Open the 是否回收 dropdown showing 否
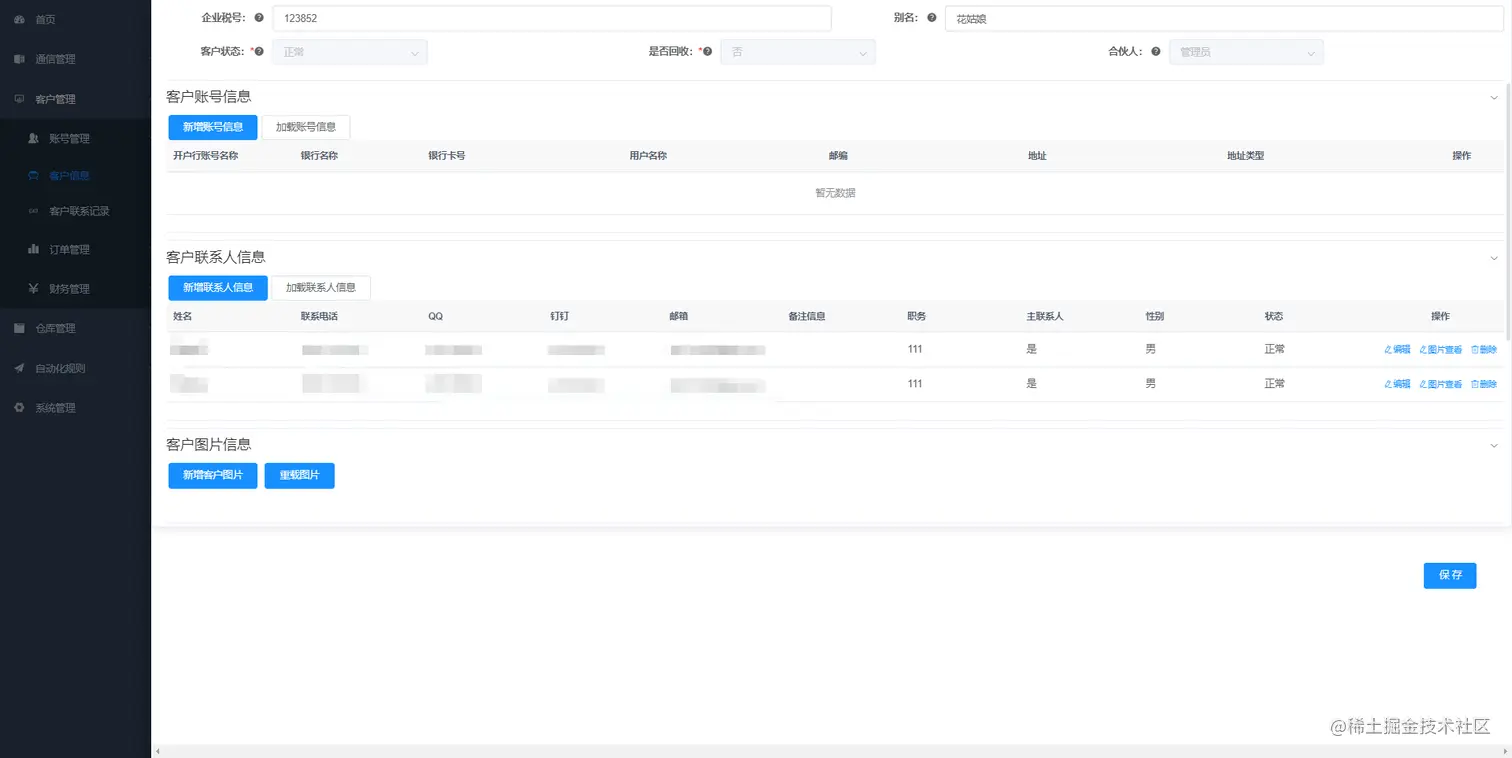Image resolution: width=1512 pixels, height=758 pixels. tap(798, 52)
